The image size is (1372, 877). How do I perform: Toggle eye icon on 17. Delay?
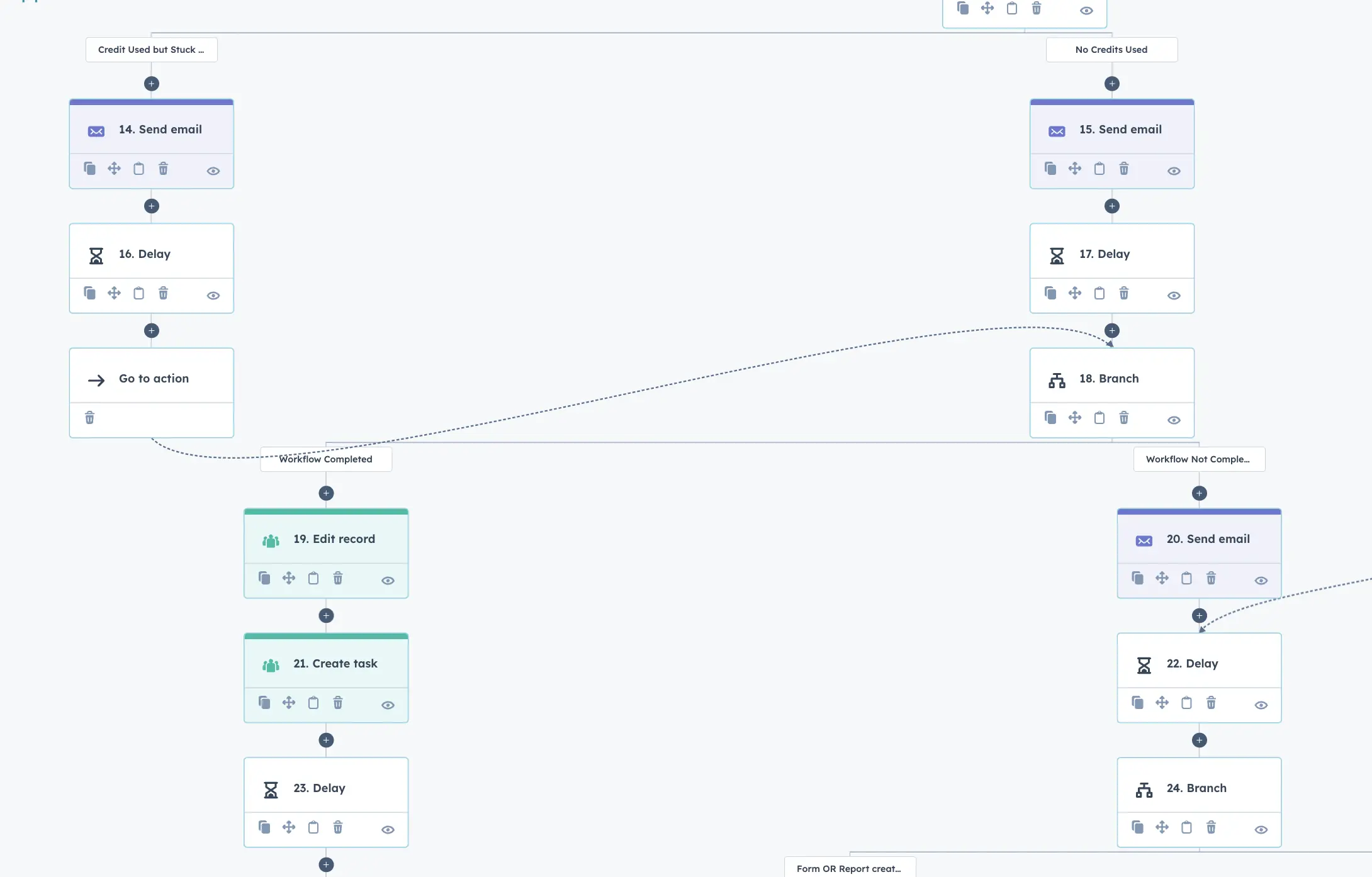pos(1174,296)
